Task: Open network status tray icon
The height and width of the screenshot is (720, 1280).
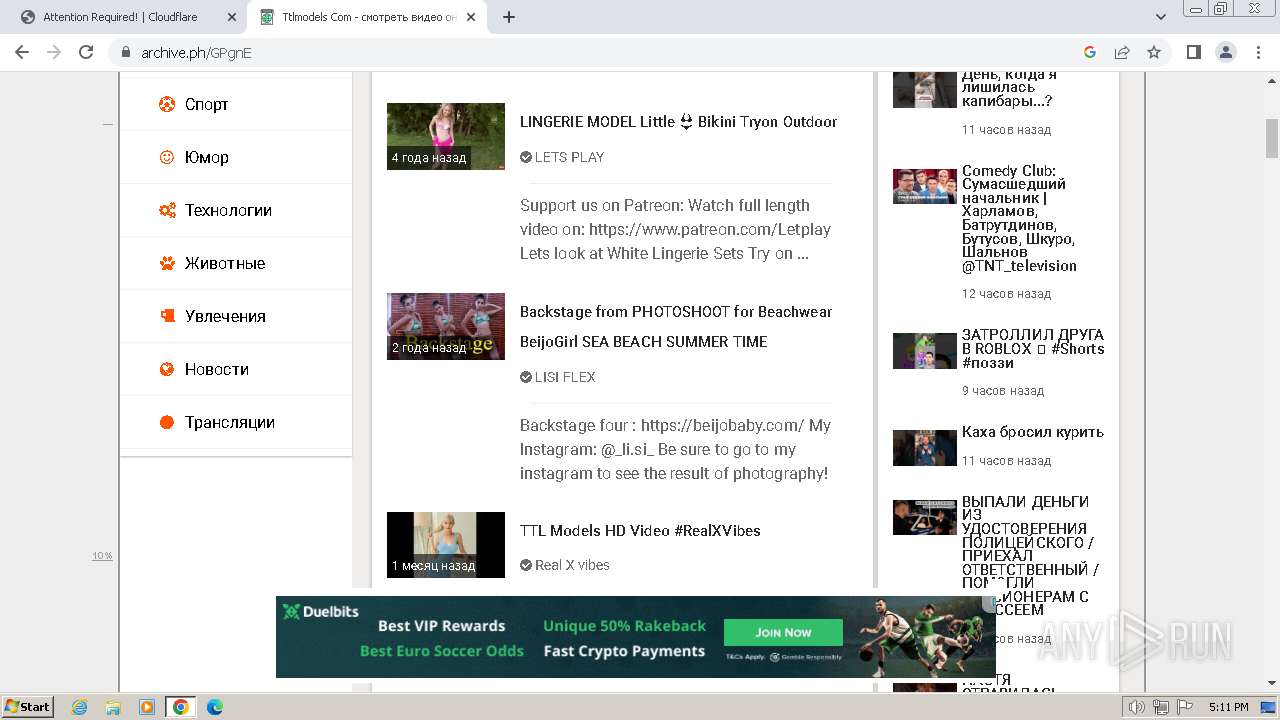Action: point(1161,707)
